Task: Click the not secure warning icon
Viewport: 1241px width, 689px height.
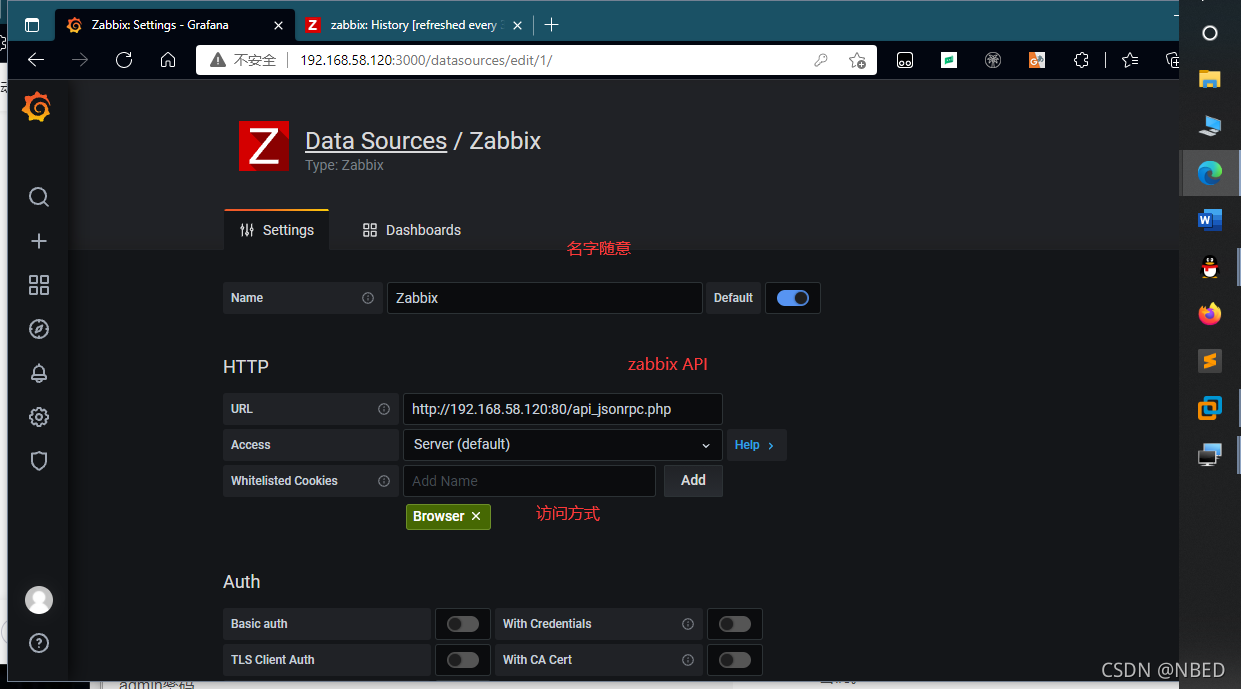Action: [x=217, y=60]
